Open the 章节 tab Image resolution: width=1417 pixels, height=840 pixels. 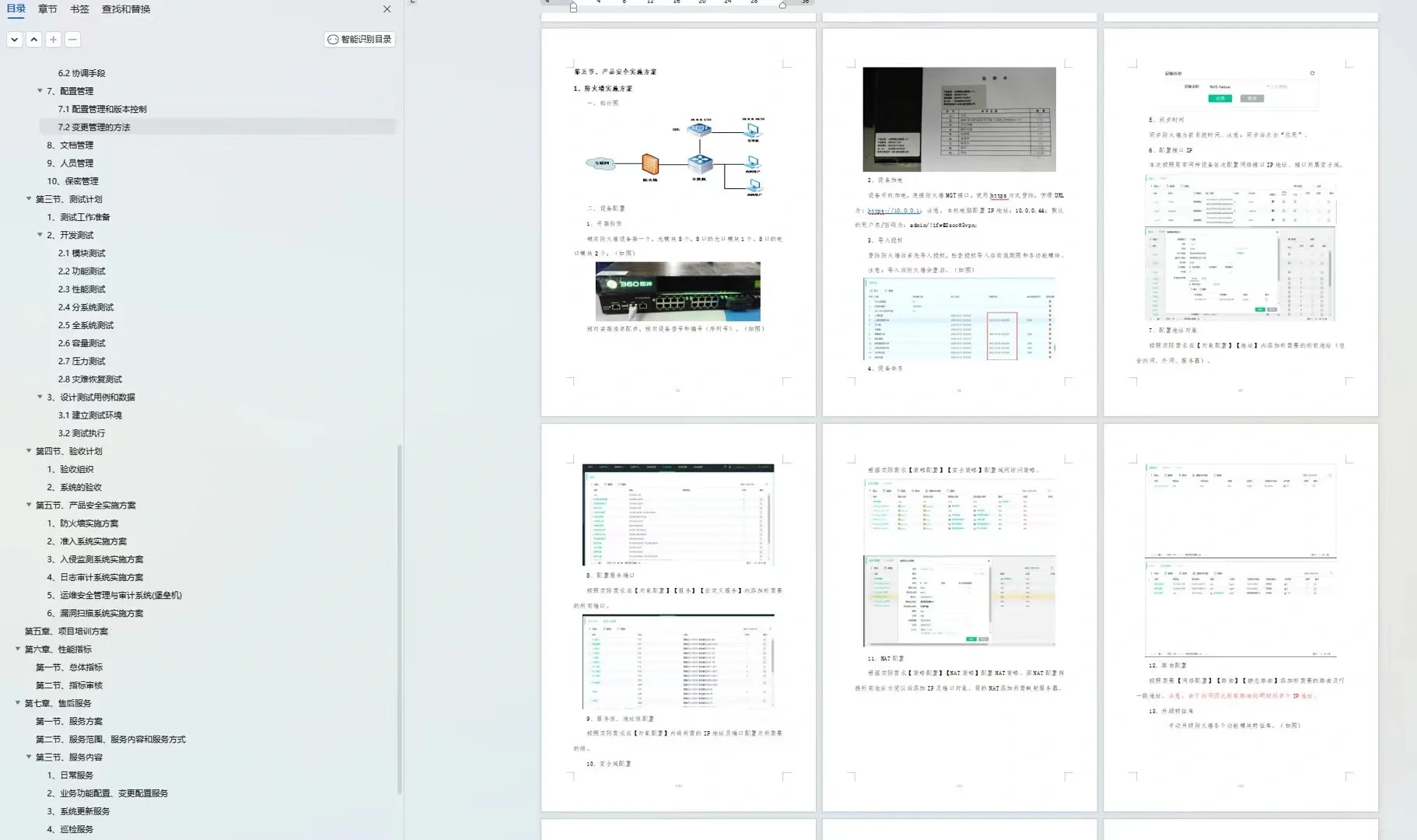click(47, 9)
